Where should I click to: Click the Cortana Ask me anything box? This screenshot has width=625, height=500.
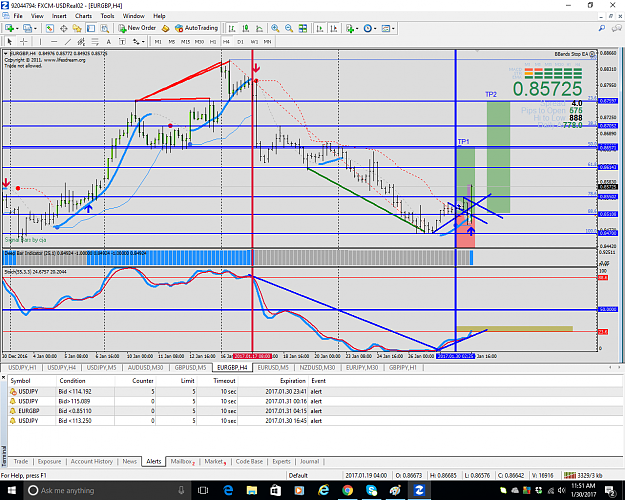coord(106,490)
